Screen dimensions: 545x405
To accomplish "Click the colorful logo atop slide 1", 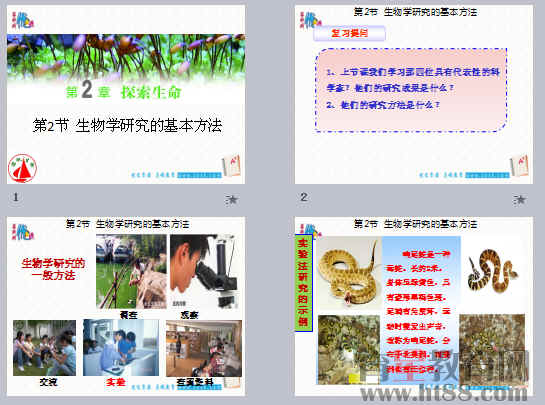I will (23, 20).
